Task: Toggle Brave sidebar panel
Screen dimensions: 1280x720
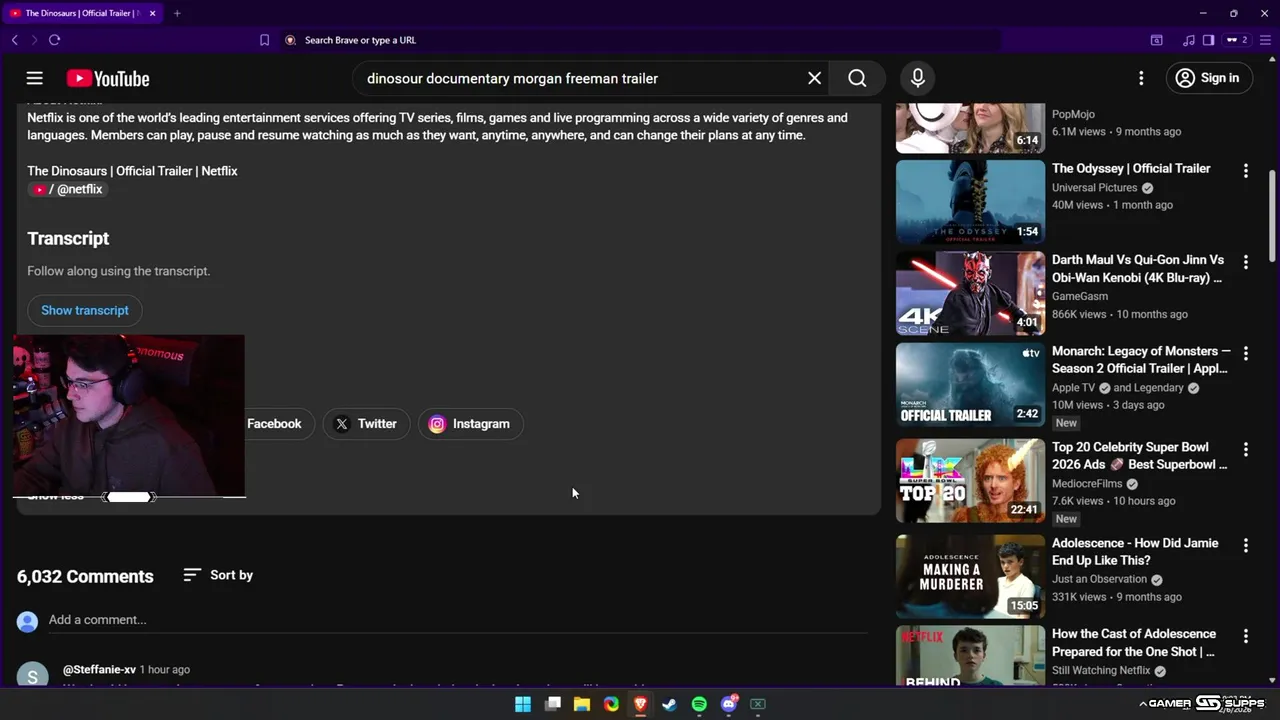Action: point(1208,40)
